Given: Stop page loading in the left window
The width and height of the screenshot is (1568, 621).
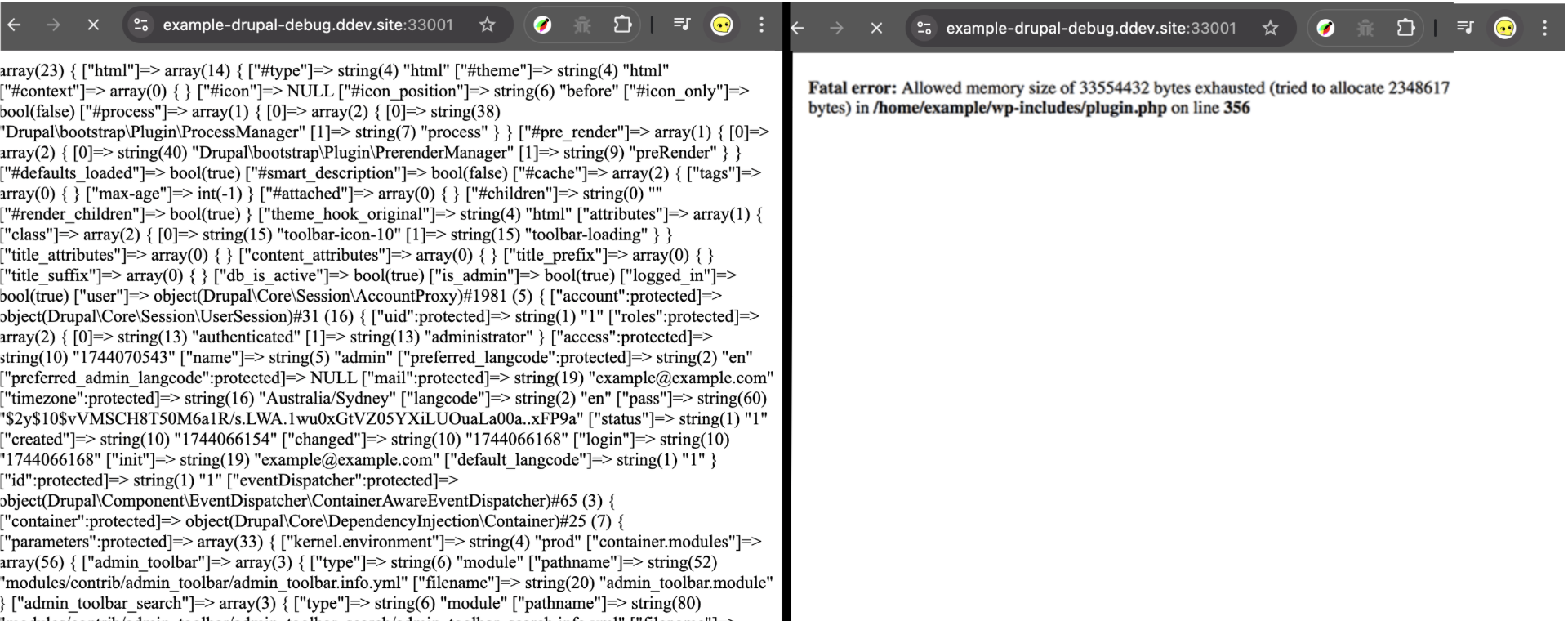Looking at the screenshot, I should click(x=93, y=25).
